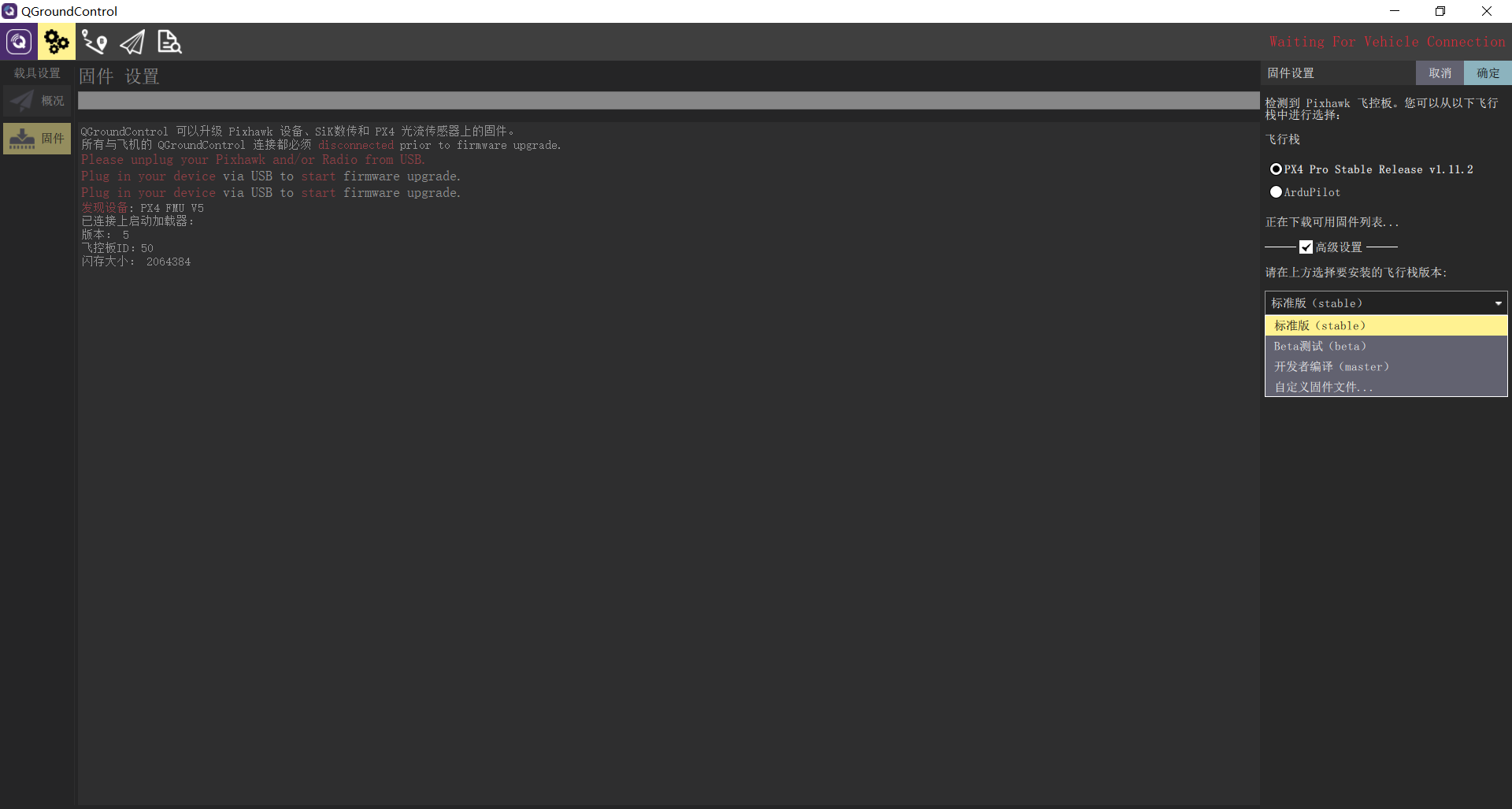
Task: Open the Analyze log document icon
Action: tap(169, 42)
